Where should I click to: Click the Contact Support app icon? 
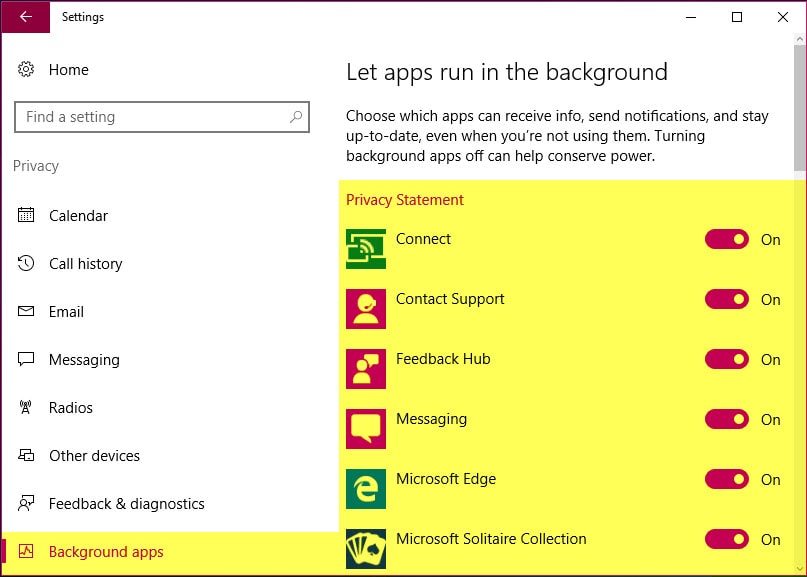366,309
